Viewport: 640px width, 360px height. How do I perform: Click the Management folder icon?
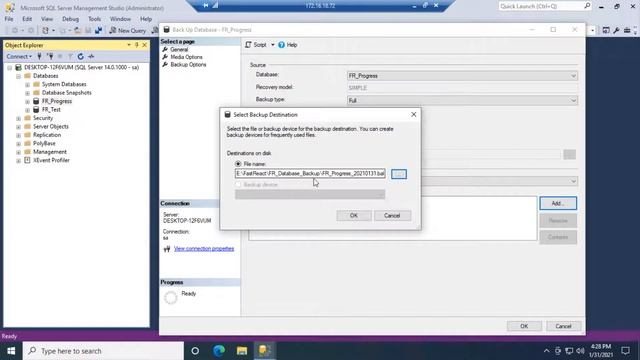tap(27, 152)
